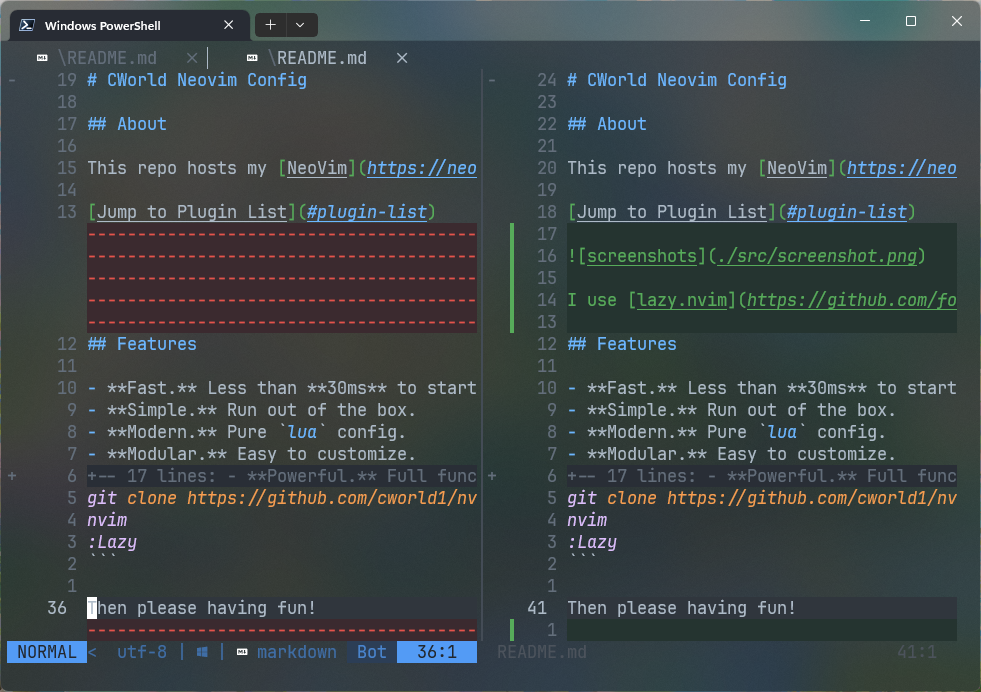Click NeoVim link text in left pane
This screenshot has height=692, width=981.
pos(317,168)
